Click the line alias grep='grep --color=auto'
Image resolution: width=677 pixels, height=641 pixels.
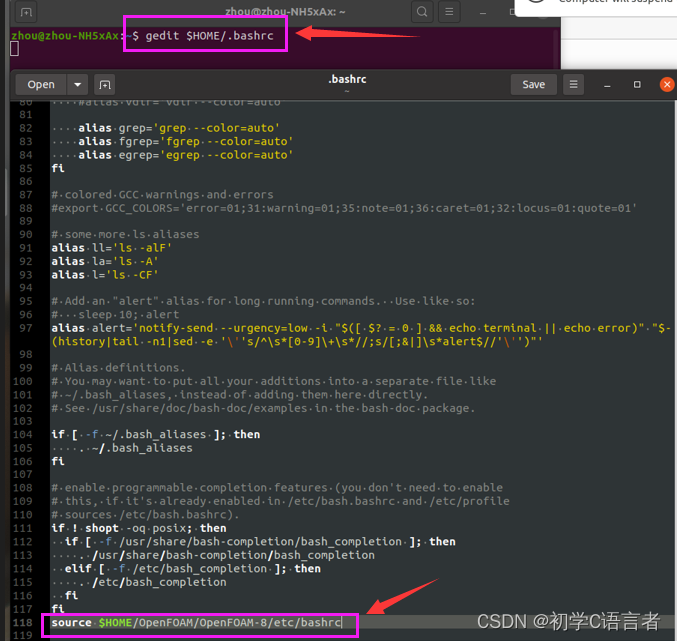179,128
